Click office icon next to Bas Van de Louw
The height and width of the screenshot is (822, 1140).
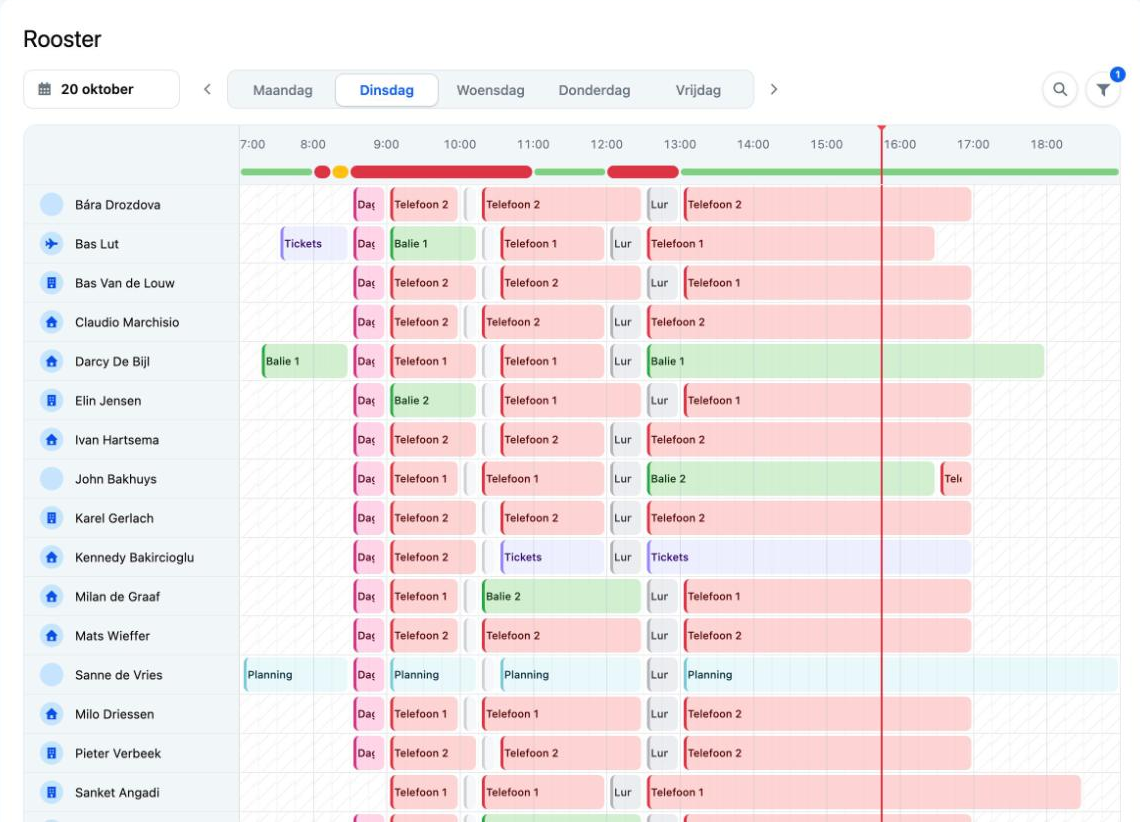pyautogui.click(x=52, y=283)
